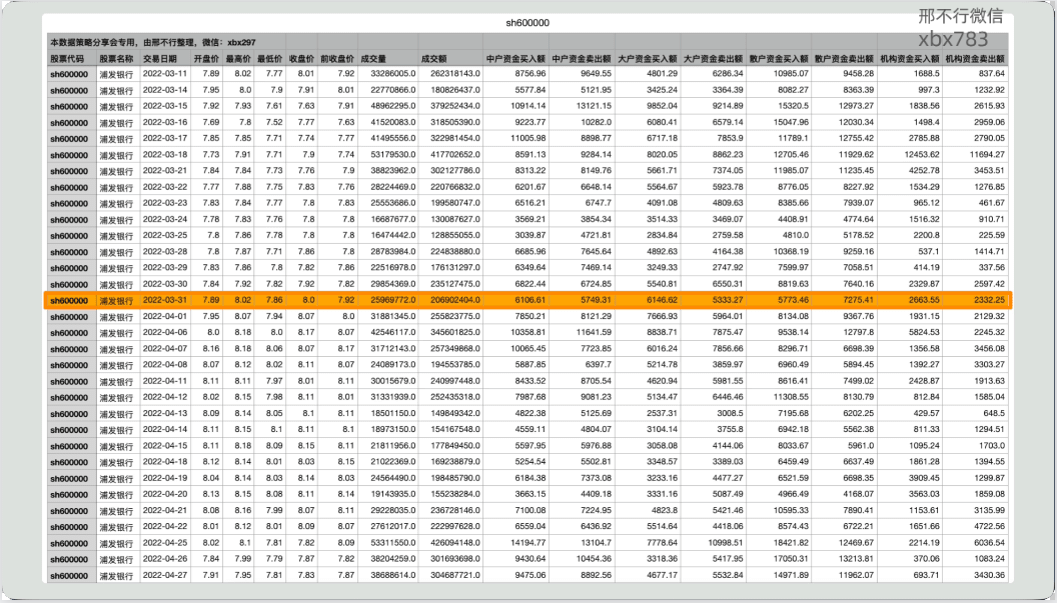Viewport: 1057px width, 603px height.
Task: Click the 中户资金卖出额 column header
Action: click(x=581, y=59)
